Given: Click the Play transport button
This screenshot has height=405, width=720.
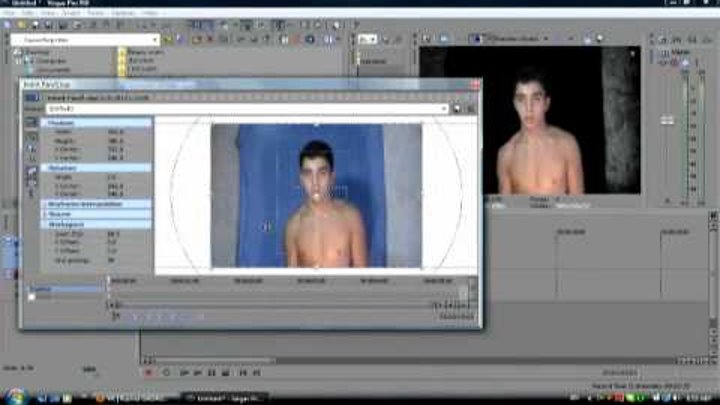Looking at the screenshot, I should 197,373.
